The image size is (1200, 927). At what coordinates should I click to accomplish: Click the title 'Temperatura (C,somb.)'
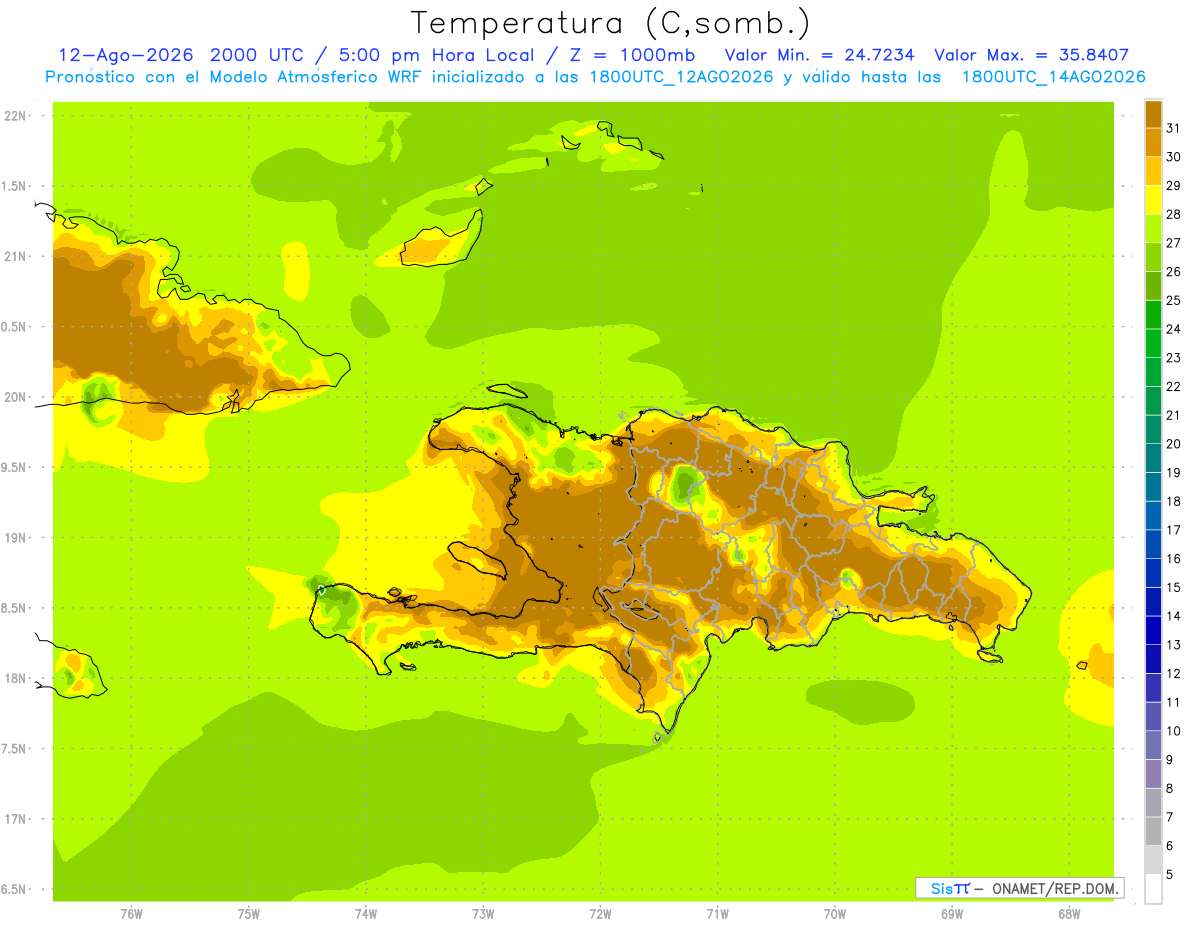click(610, 23)
